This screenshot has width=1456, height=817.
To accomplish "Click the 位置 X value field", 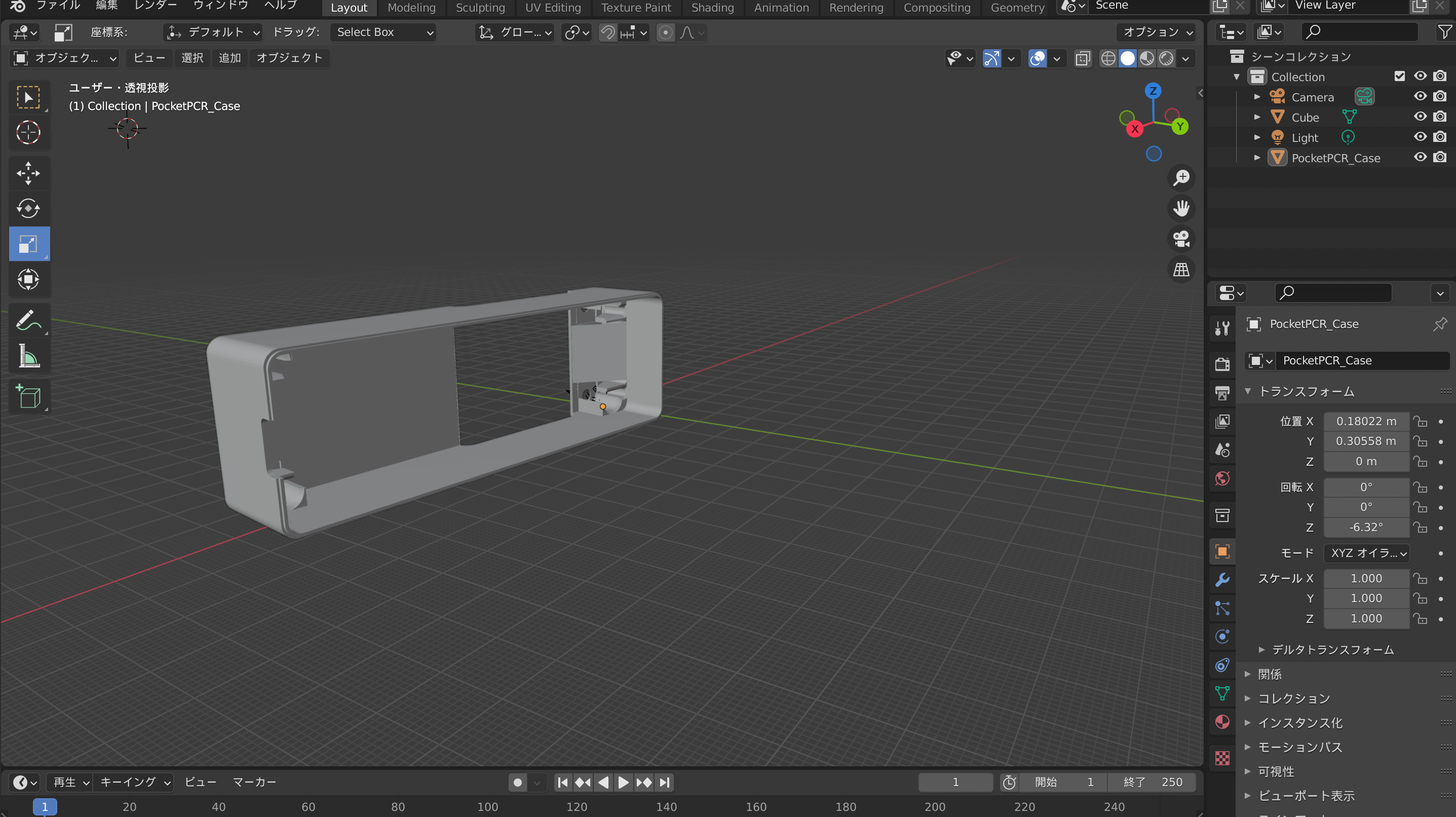I will [1366, 421].
